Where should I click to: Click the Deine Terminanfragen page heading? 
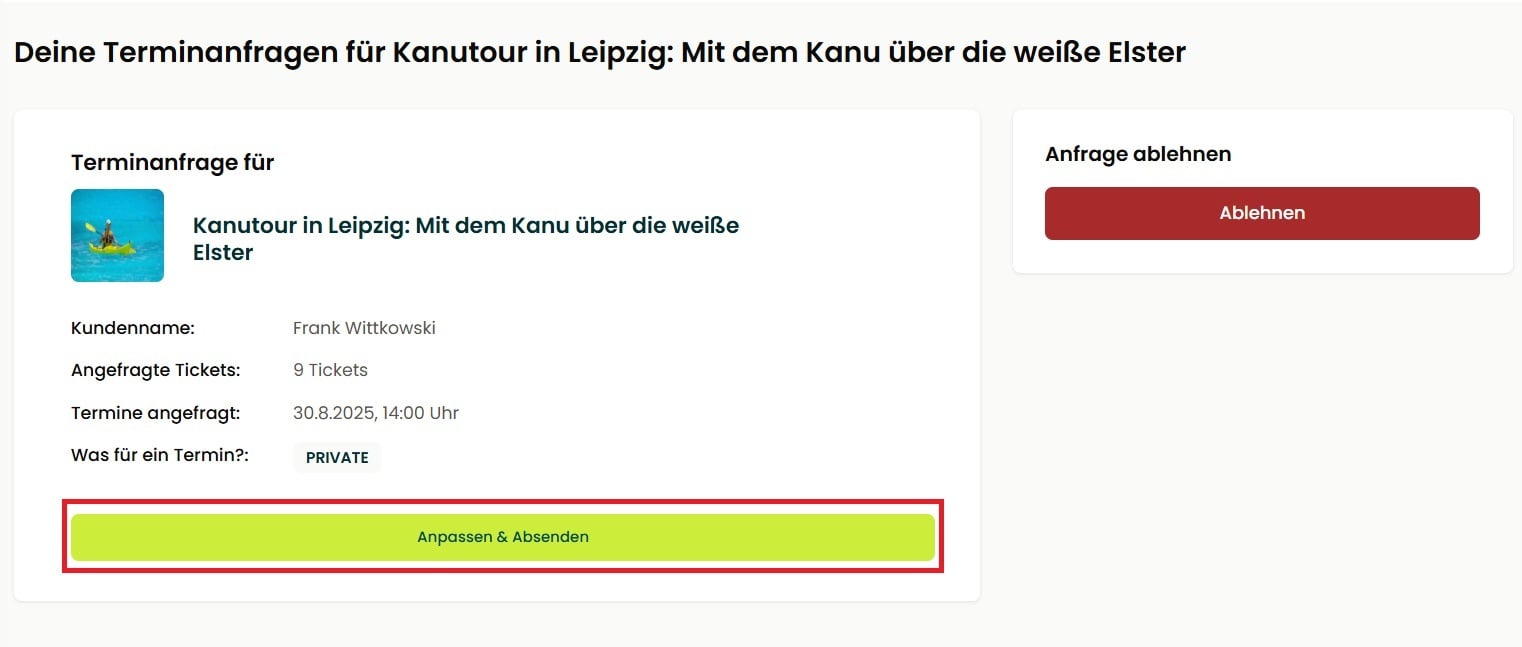600,52
